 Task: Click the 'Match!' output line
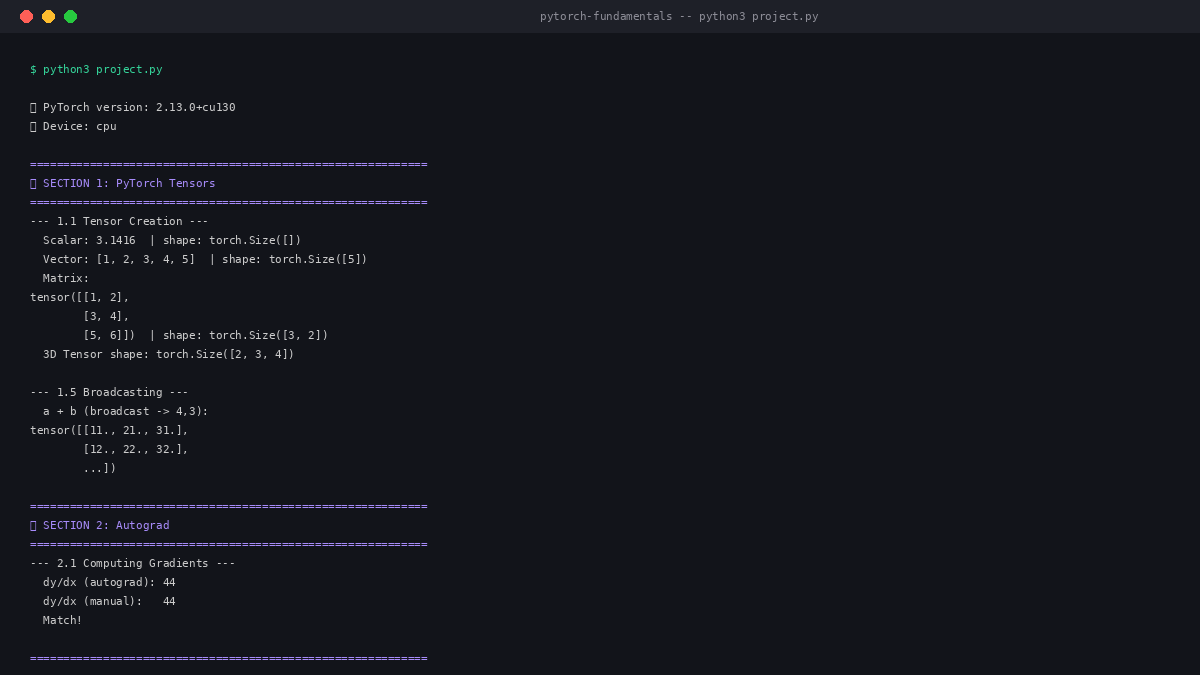pos(63,620)
